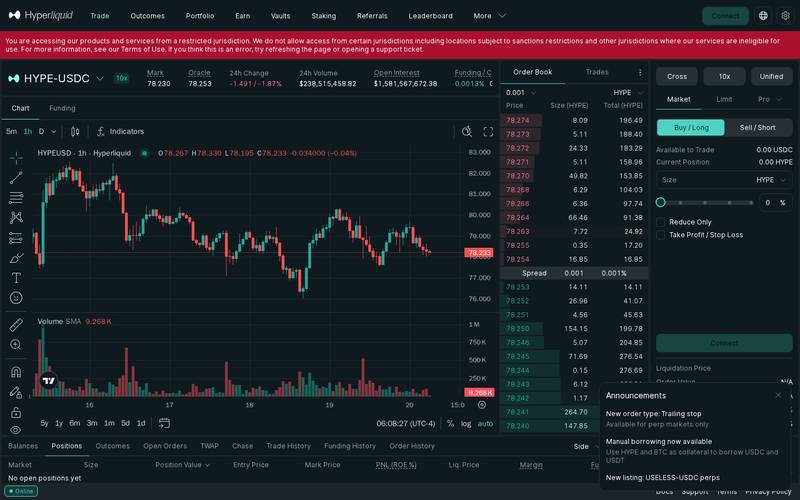Change order book 0.001 price grouping
Screen dimensions: 800x500
click(x=521, y=92)
